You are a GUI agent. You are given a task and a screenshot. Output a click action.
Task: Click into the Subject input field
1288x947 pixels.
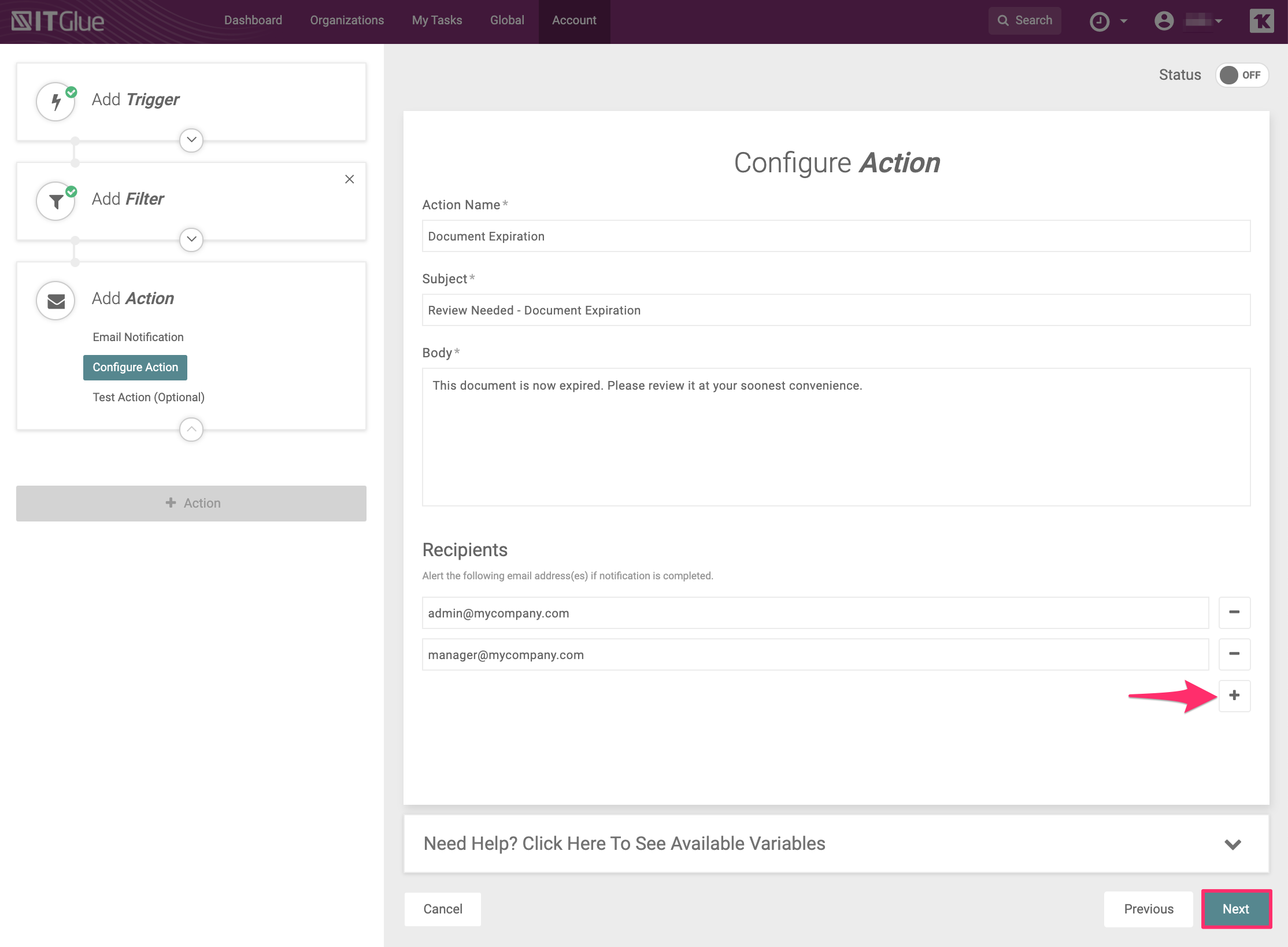point(836,310)
